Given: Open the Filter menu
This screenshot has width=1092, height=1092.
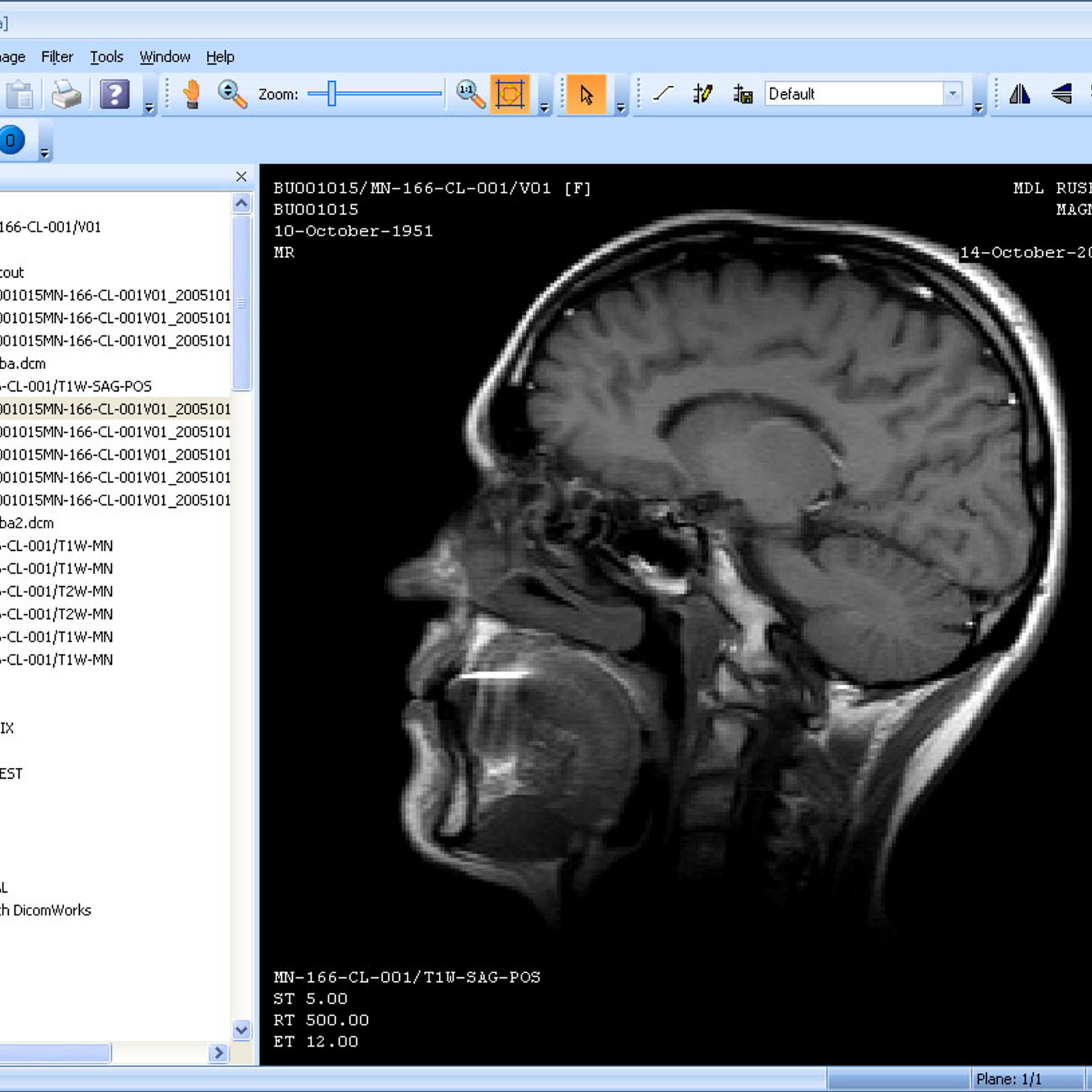Looking at the screenshot, I should 57,57.
